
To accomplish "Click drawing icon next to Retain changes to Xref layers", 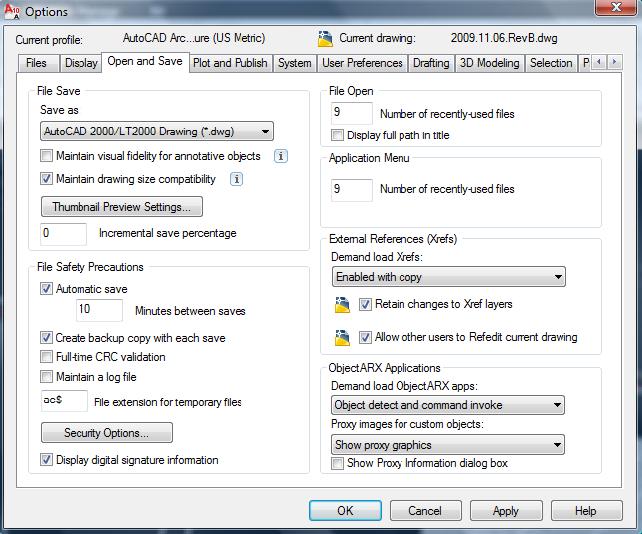I will 342,305.
